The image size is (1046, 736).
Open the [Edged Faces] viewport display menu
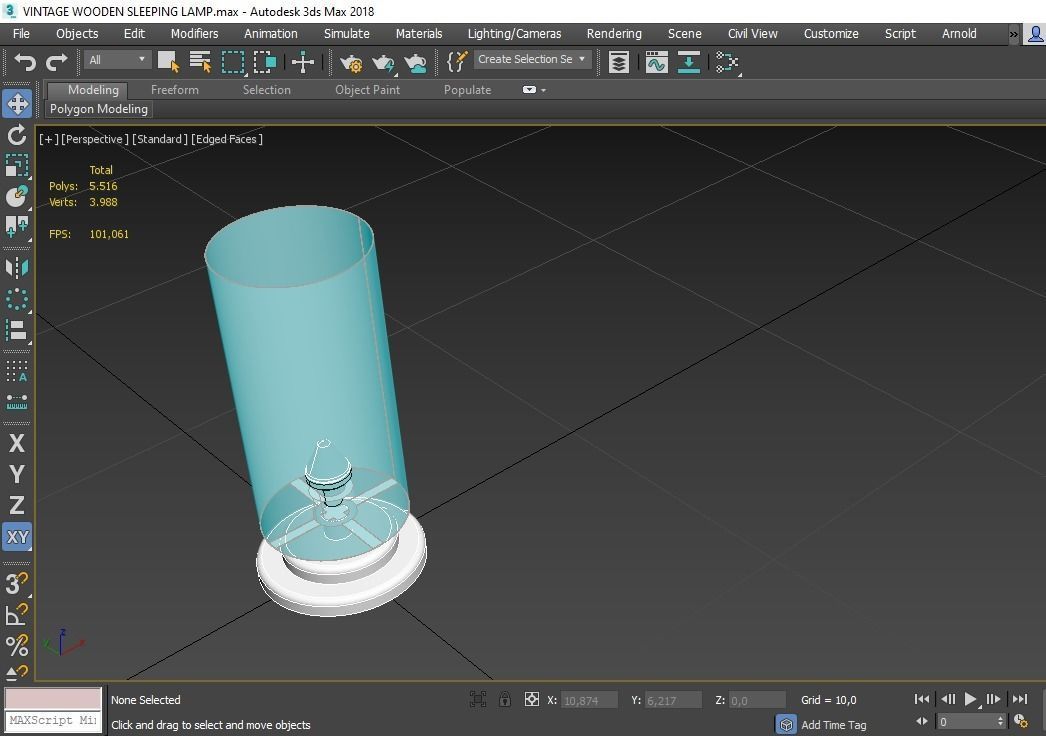(x=227, y=139)
